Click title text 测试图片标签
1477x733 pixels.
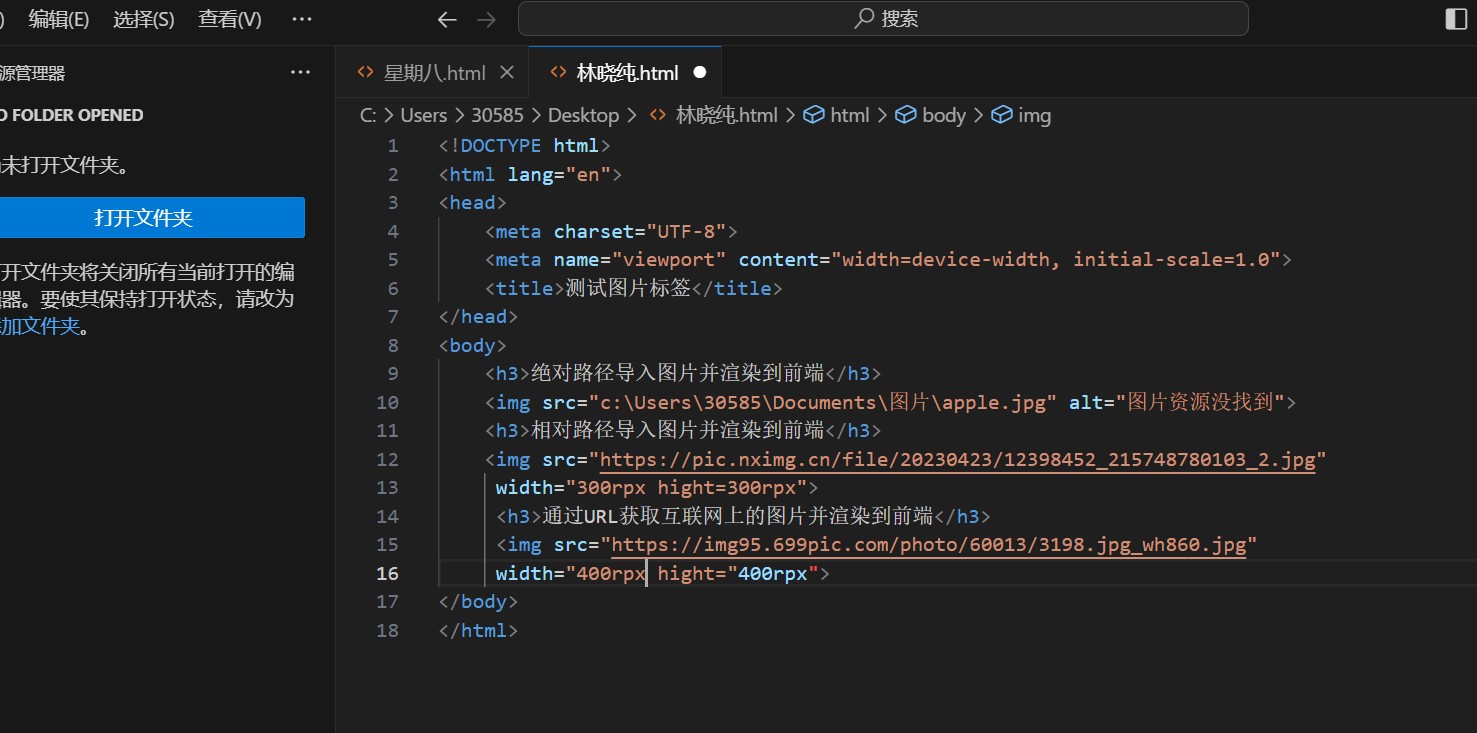click(x=628, y=288)
